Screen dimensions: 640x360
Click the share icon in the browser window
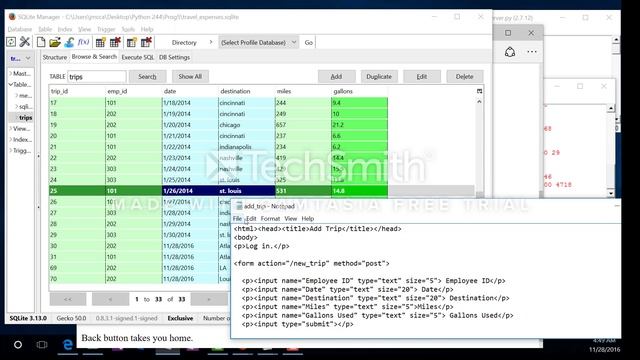[510, 52]
